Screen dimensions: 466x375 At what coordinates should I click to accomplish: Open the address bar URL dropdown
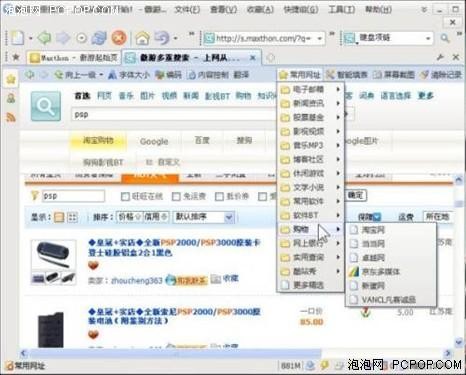(x=320, y=38)
